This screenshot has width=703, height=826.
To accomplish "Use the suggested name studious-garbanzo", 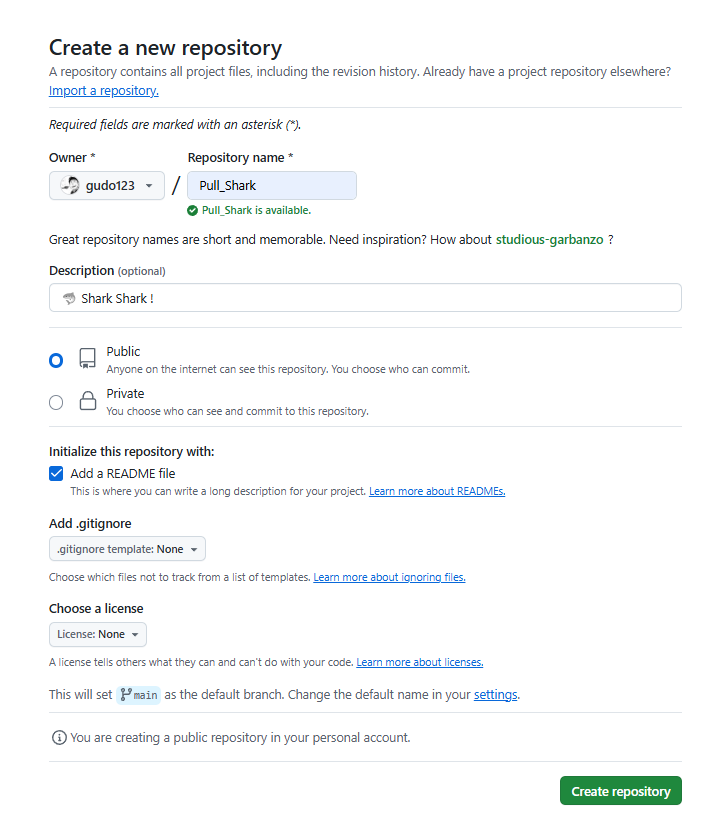I will point(549,240).
